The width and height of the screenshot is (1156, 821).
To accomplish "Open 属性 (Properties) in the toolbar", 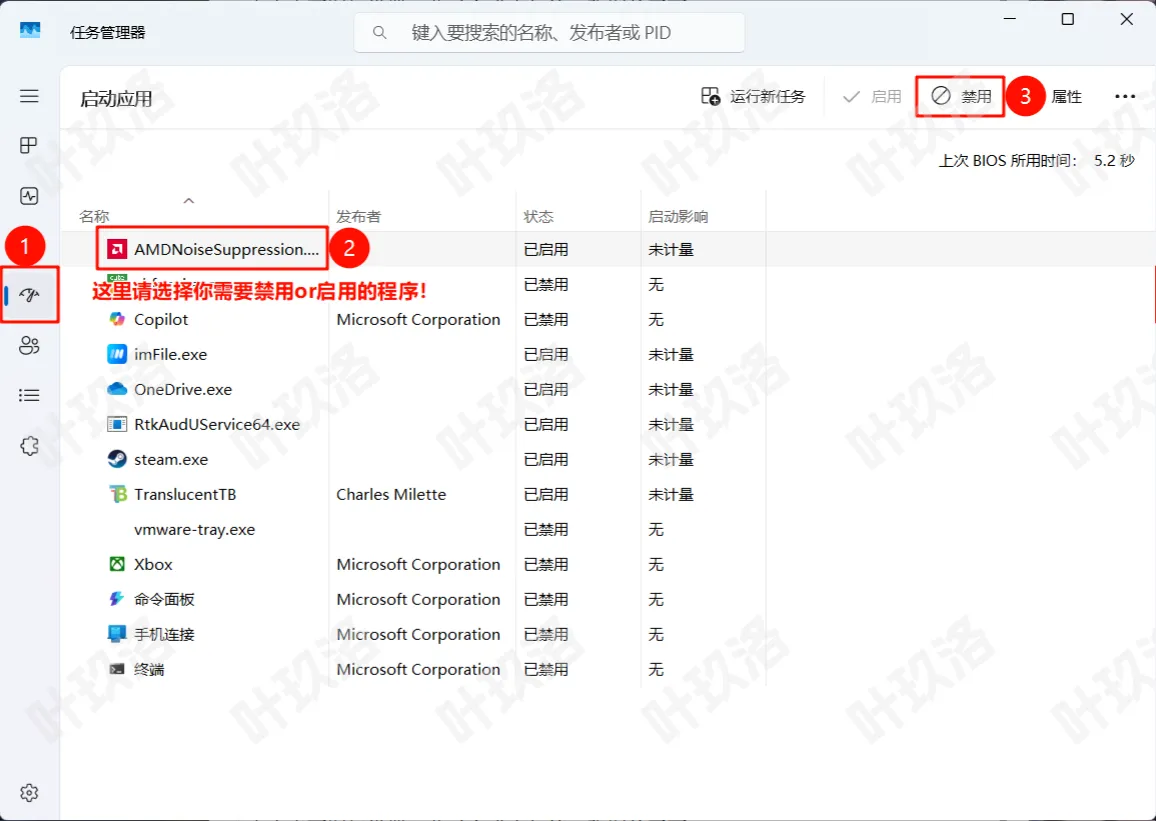I will [x=1066, y=97].
